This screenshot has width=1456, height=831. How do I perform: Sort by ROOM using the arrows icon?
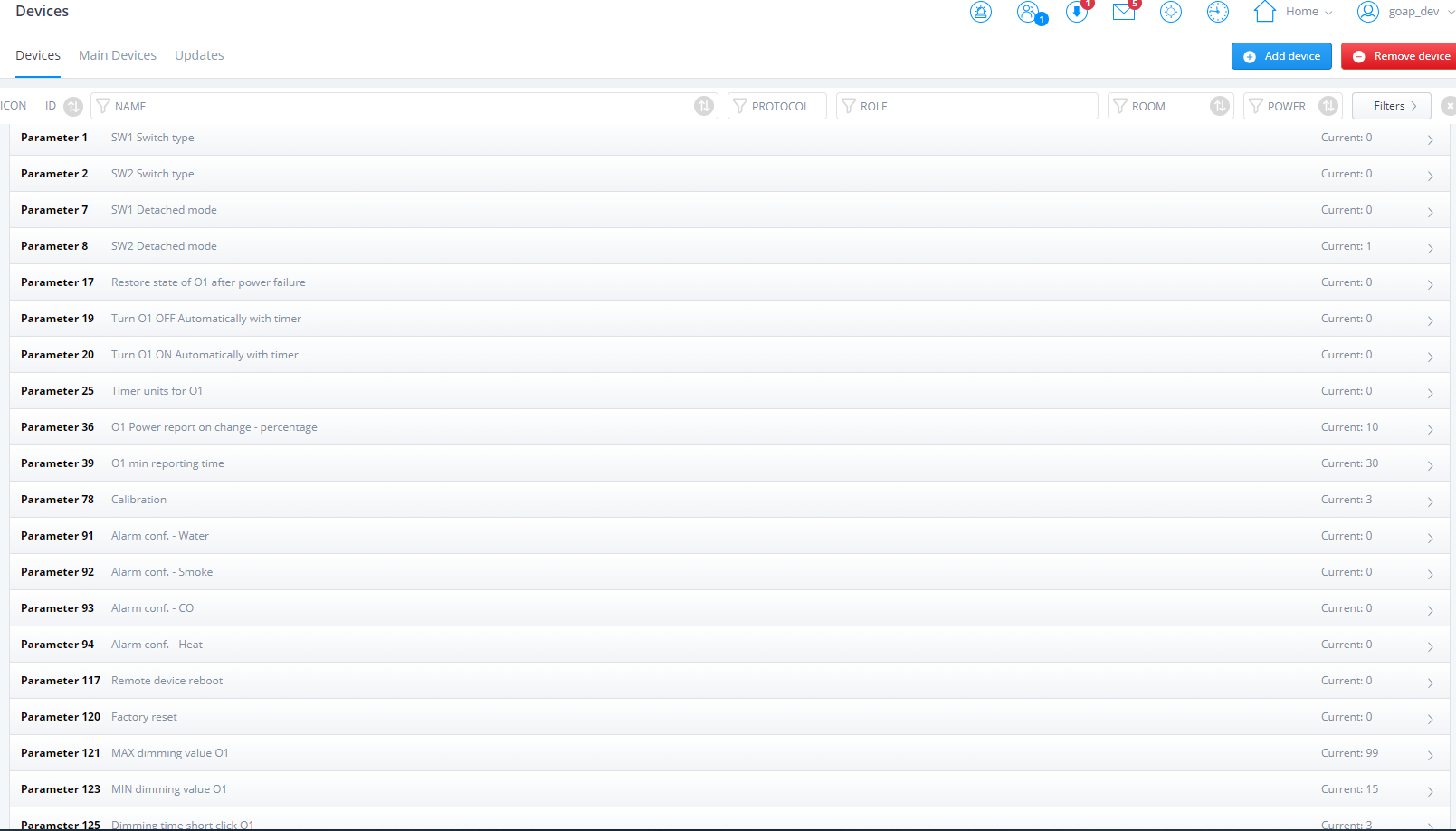tap(1220, 106)
